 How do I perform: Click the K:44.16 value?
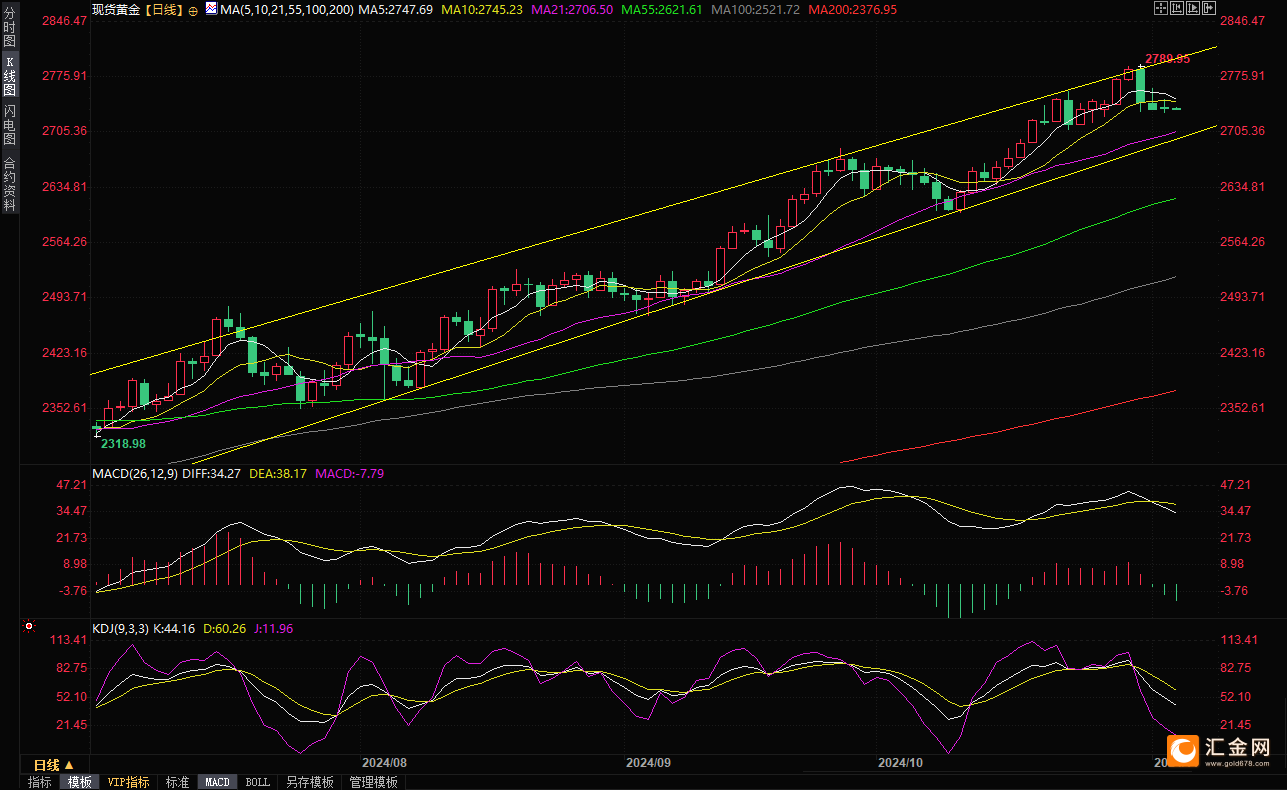(x=176, y=629)
